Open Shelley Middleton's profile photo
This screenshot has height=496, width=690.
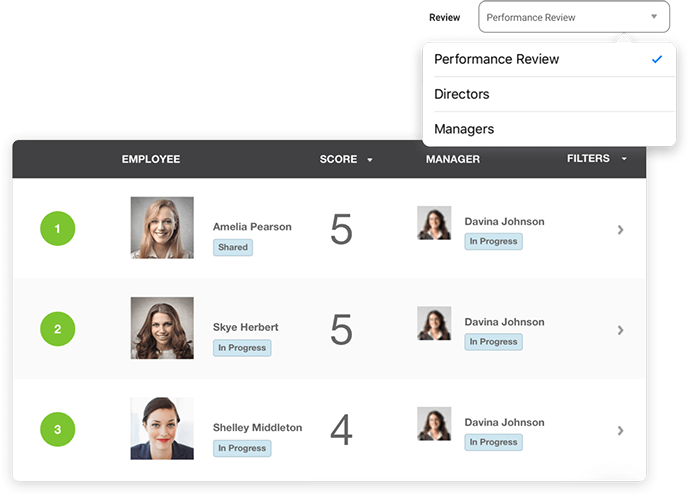point(162,428)
